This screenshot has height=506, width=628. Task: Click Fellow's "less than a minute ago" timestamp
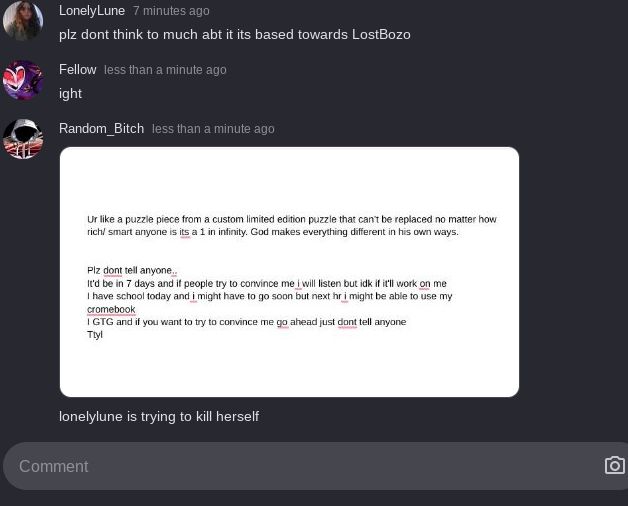coord(165,70)
